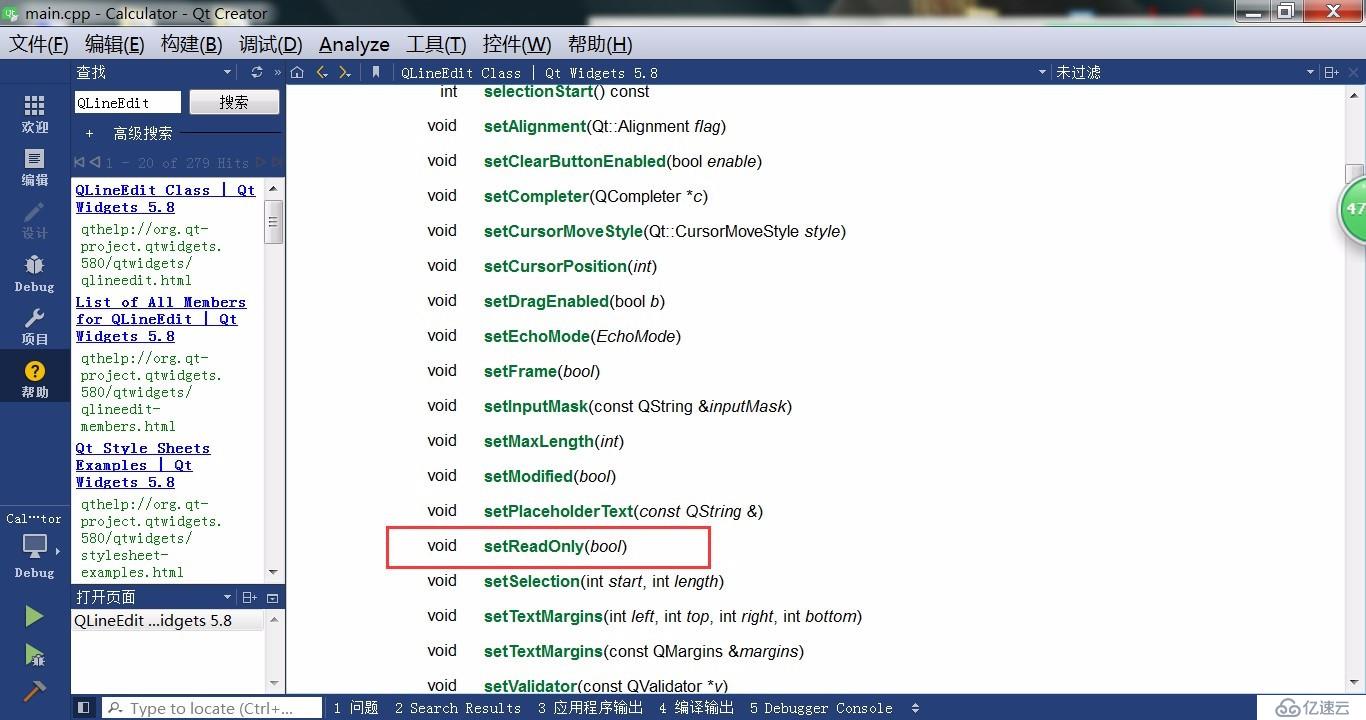Viewport: 1366px width, 720px height.
Task: Open the '2 Search Results' pane
Action: pyautogui.click(x=458, y=707)
